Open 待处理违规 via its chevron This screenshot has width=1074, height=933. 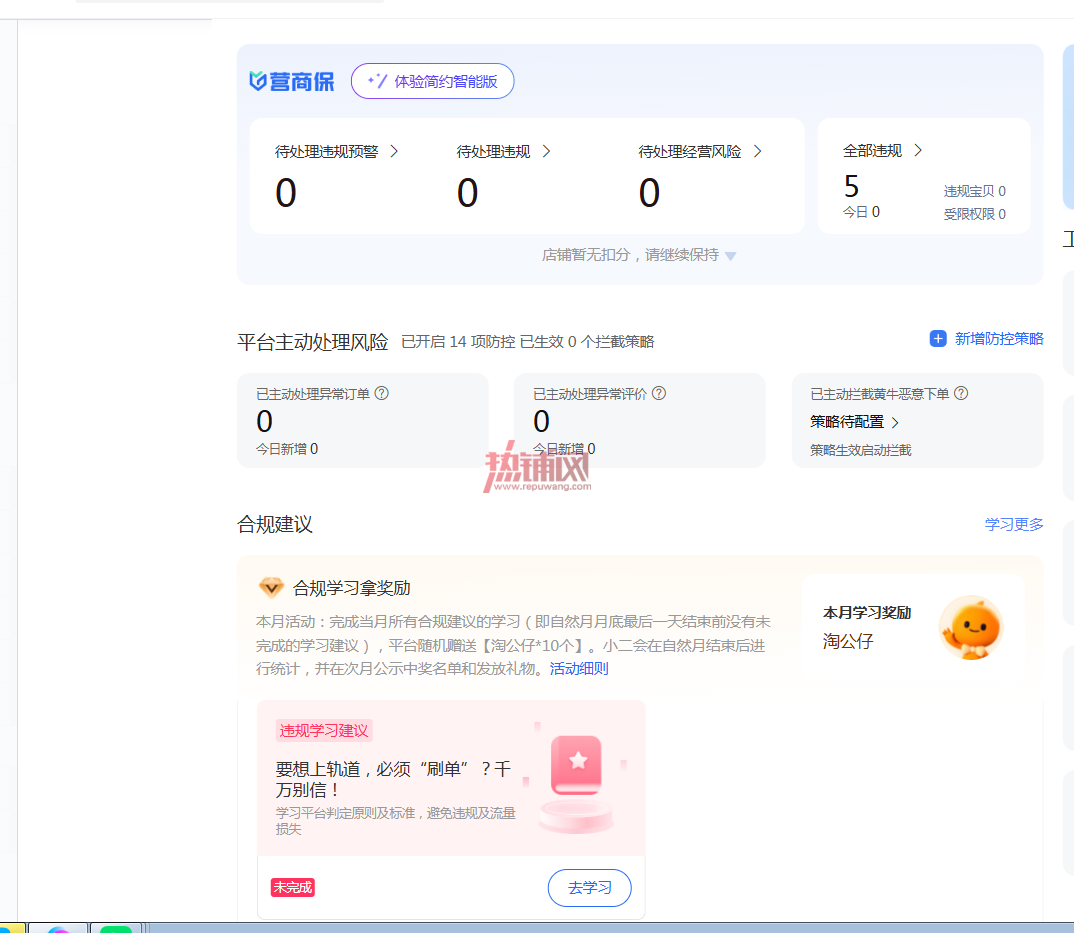[547, 151]
